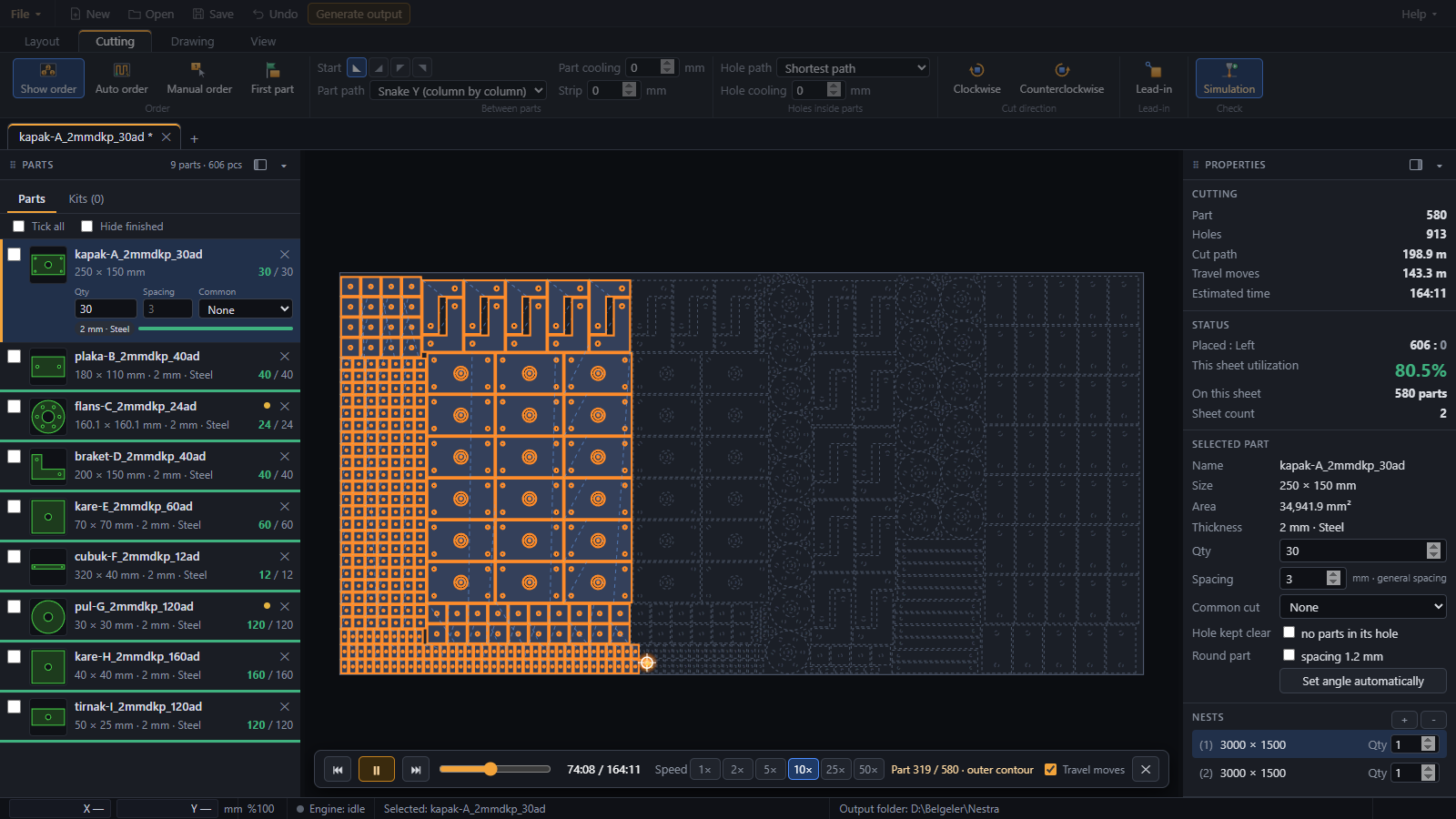Open Common dropdown for kapak-A part
Viewport: 1456px width, 819px height.
point(246,309)
